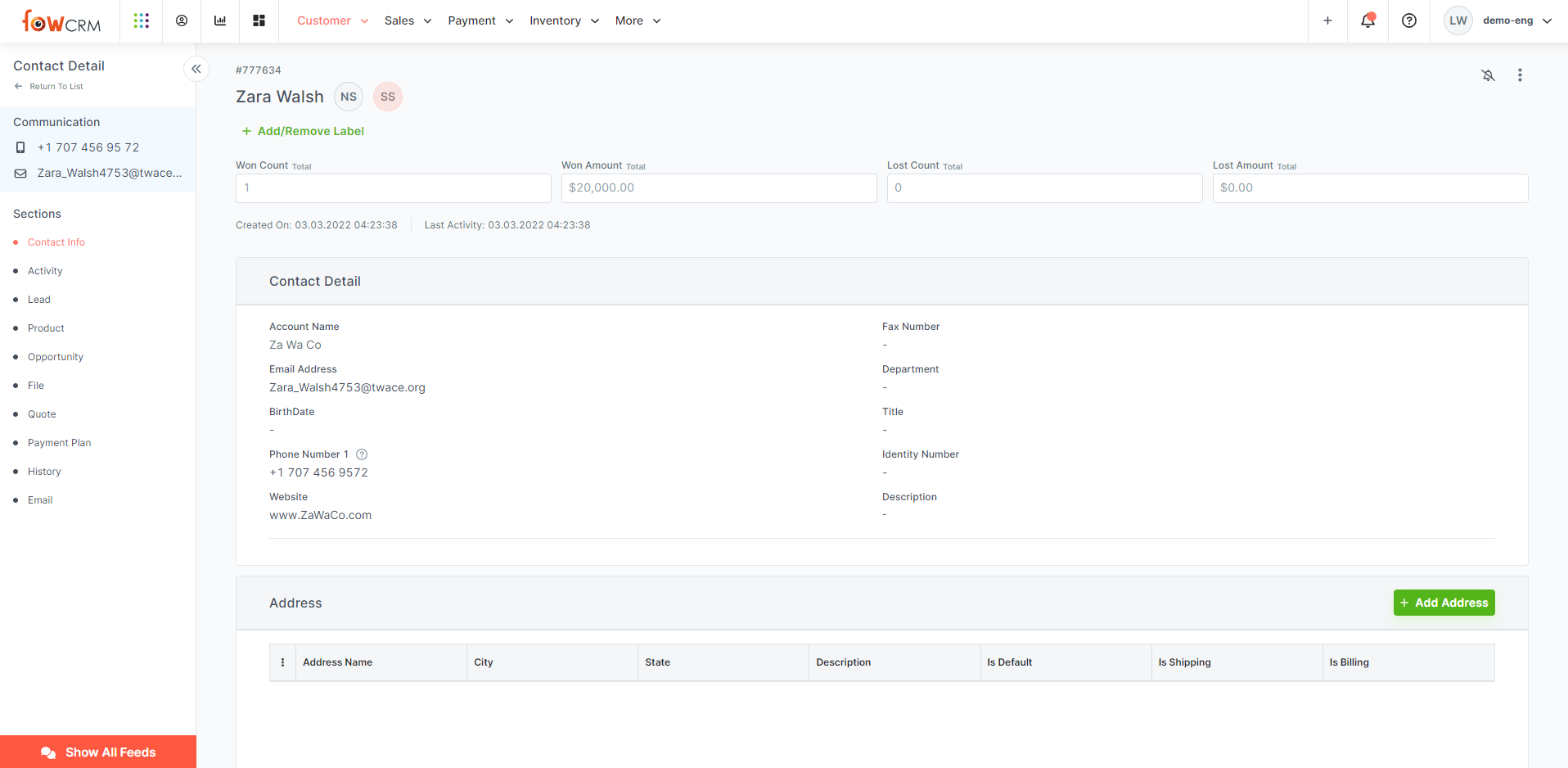The width and height of the screenshot is (1568, 768).
Task: Open the bar chart reports icon
Action: (220, 20)
